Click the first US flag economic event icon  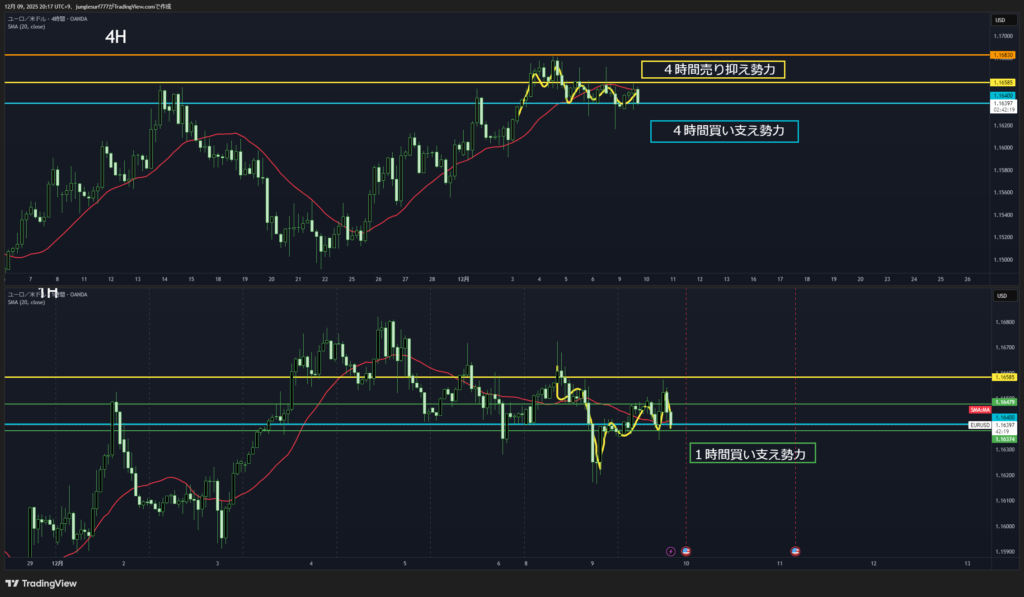(x=685, y=551)
